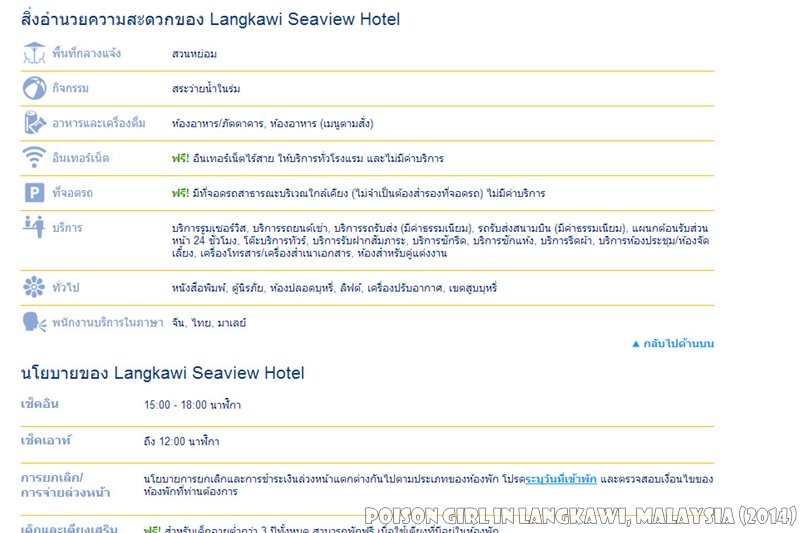Click the จีน, ไทย, มาเลย์ languages text
Image resolution: width=800 pixels, height=533 pixels.
tap(209, 323)
